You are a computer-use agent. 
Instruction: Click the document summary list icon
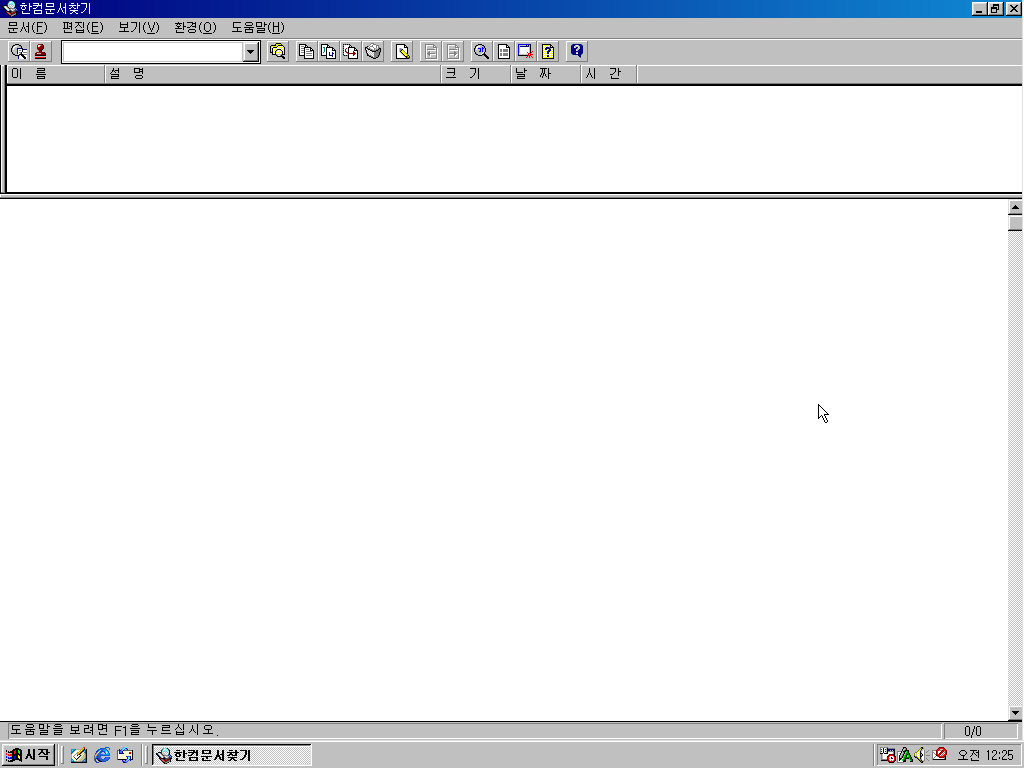(x=504, y=52)
